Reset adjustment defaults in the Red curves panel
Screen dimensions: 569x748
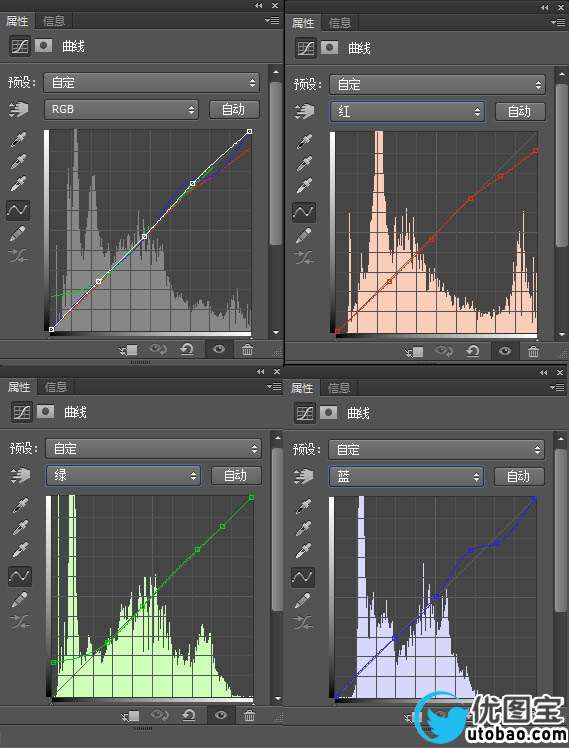click(x=473, y=352)
